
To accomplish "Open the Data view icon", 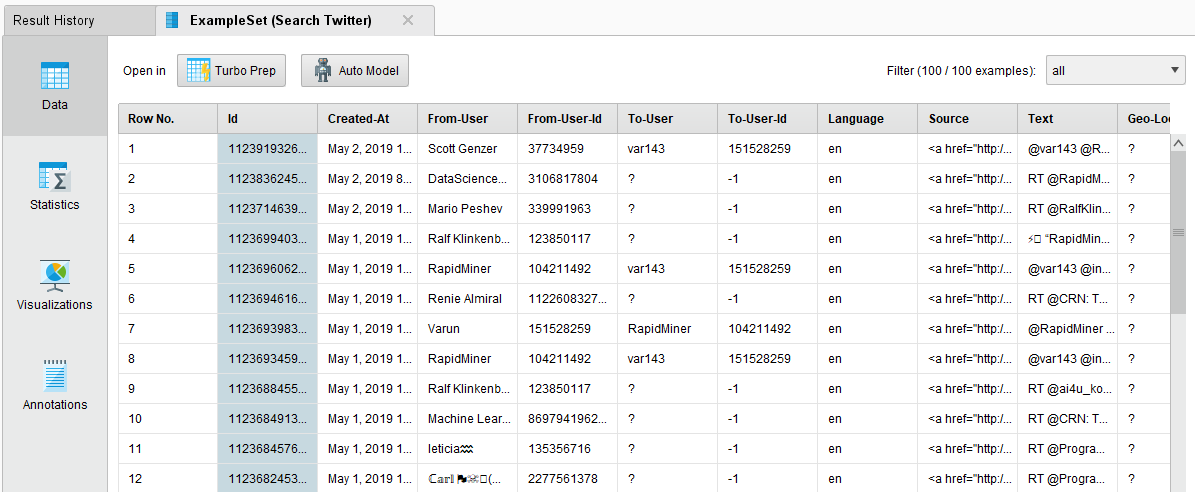I will [x=54, y=76].
